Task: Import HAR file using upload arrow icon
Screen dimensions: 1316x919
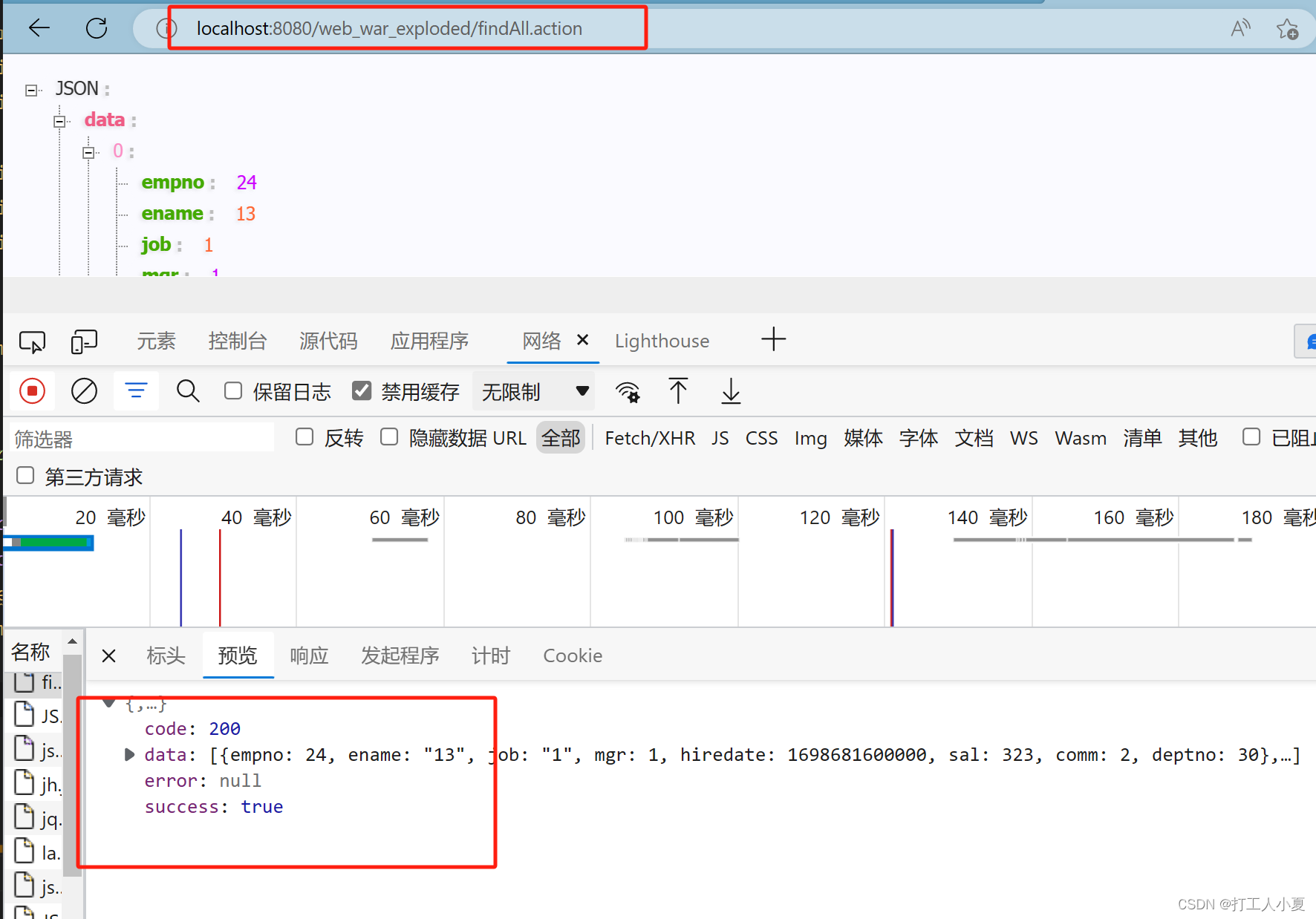Action: [x=678, y=391]
